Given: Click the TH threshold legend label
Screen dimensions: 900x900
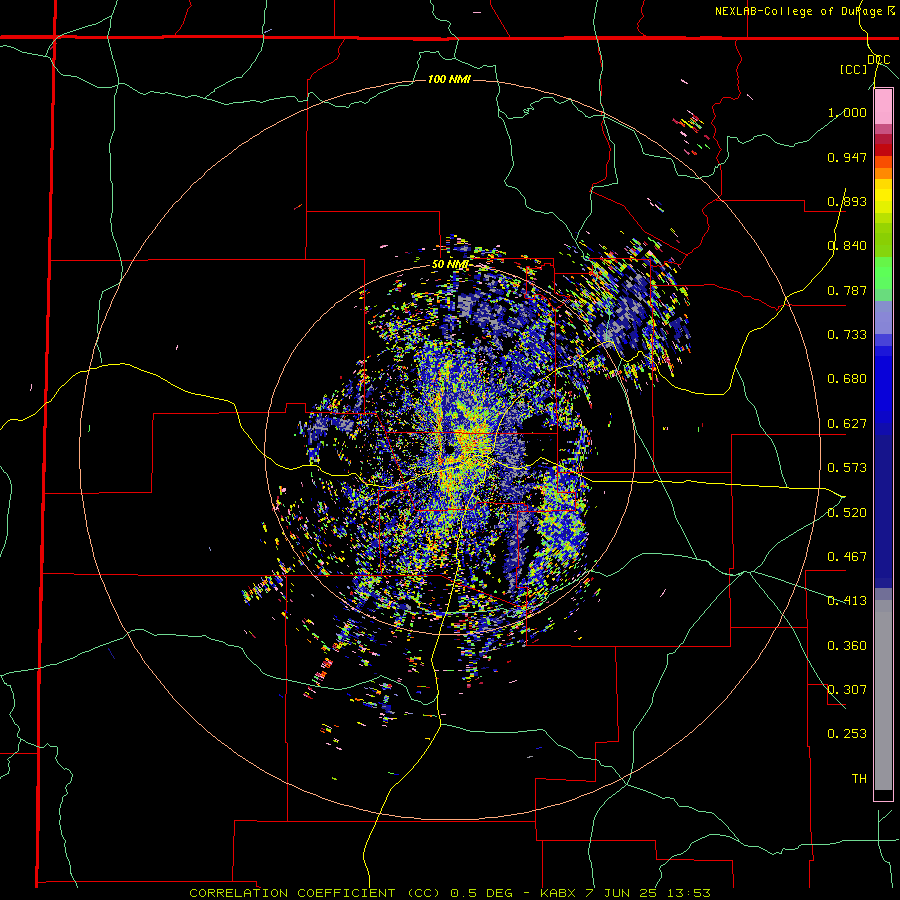Looking at the screenshot, I should pos(859,779).
